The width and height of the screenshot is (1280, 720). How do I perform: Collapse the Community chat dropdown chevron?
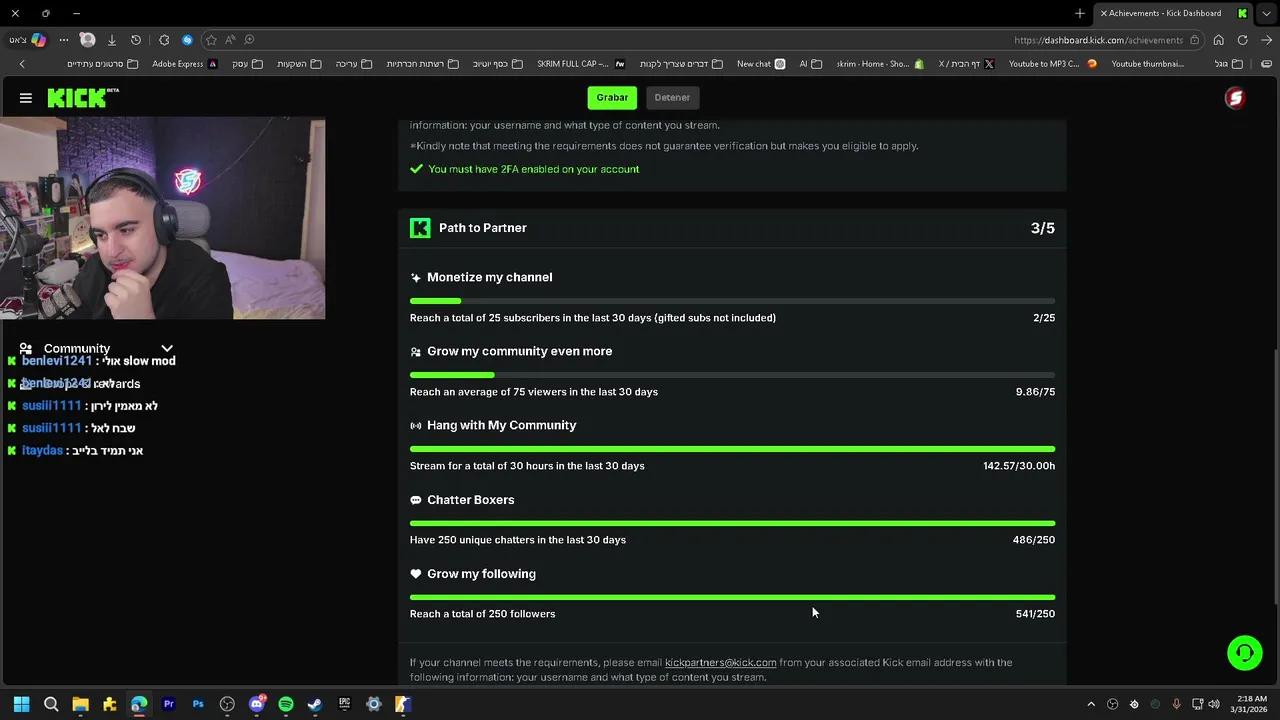pos(167,349)
